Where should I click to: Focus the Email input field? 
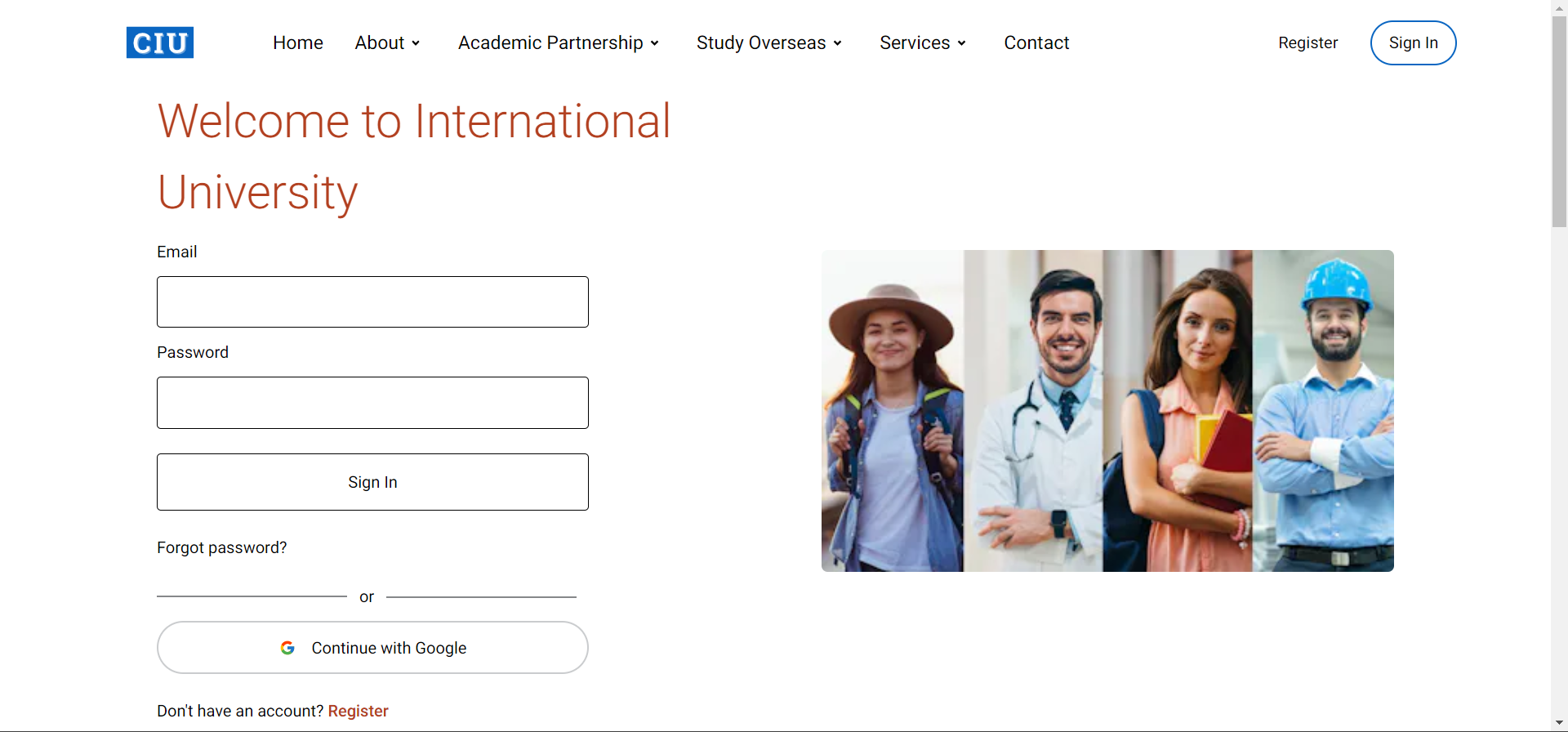point(372,301)
